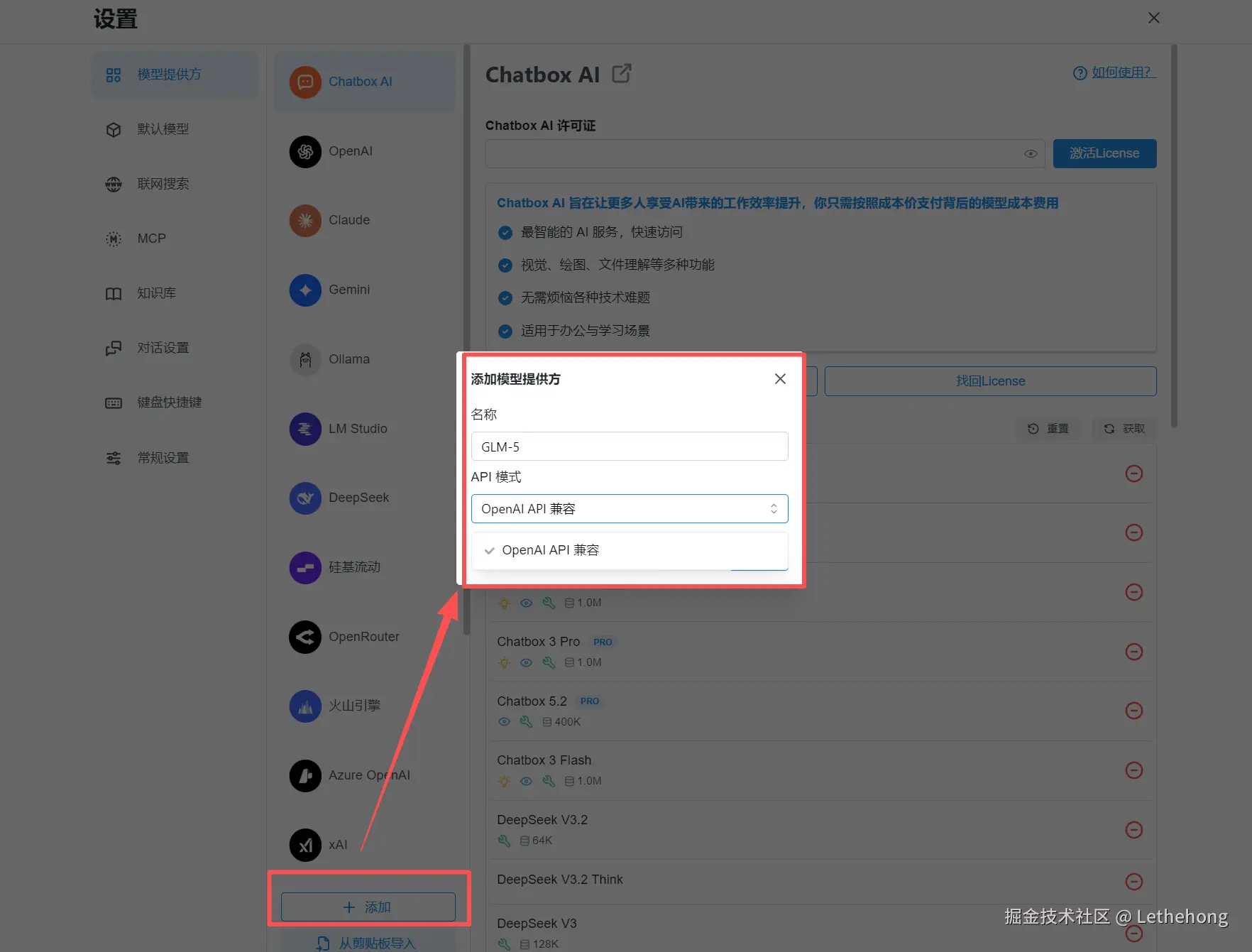This screenshot has height=952, width=1252.
Task: Remove the DeepSeek V3.2 model
Action: click(x=1133, y=829)
